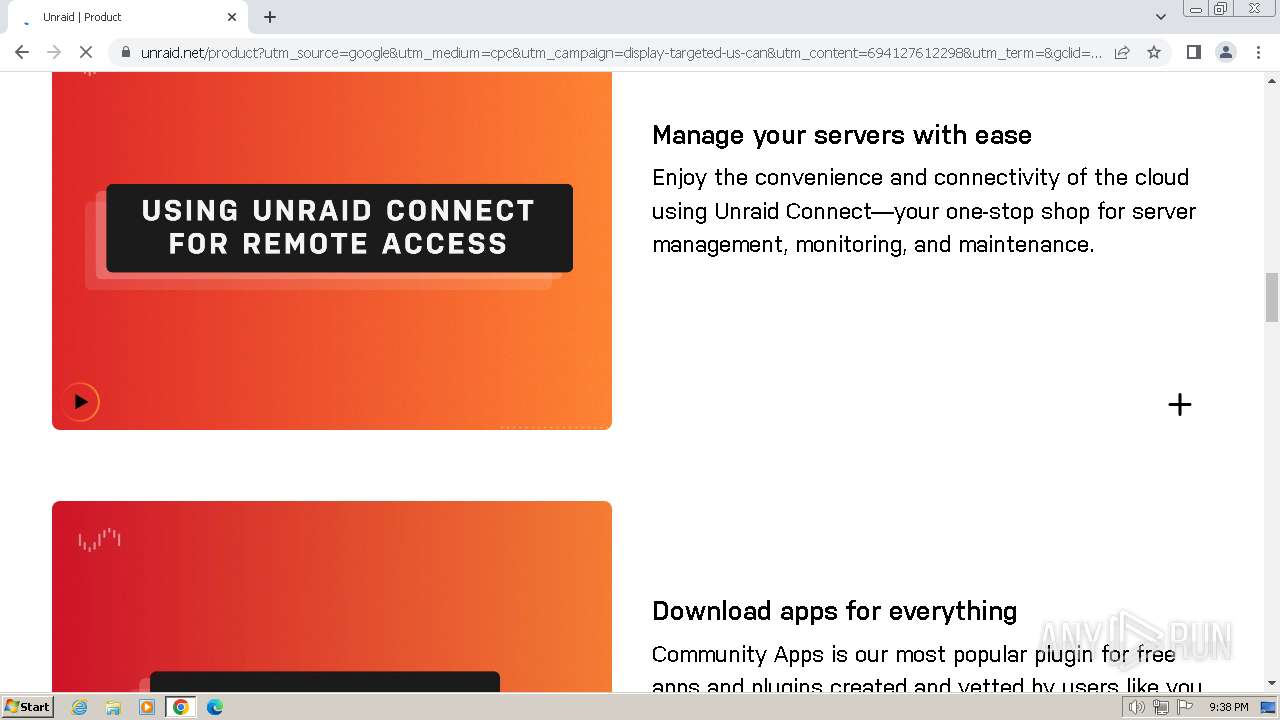Image resolution: width=1280 pixels, height=720 pixels.
Task: Click the scrollbar up arrow
Action: tap(1272, 79)
